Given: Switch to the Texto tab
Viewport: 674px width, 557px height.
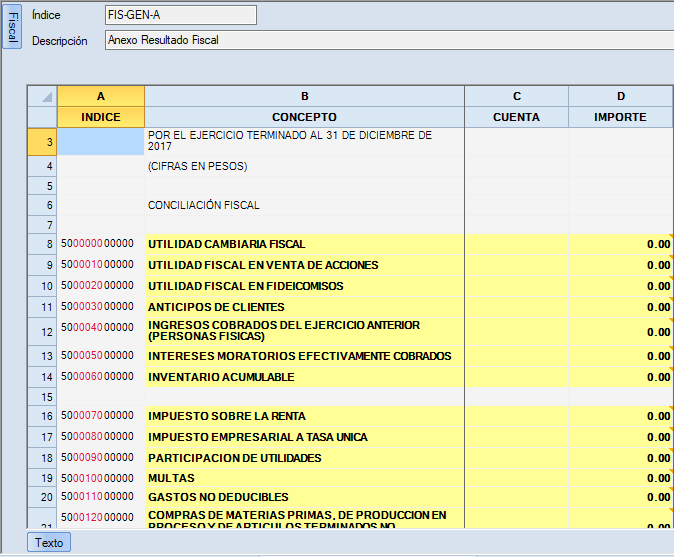Looking at the screenshot, I should pos(48,542).
